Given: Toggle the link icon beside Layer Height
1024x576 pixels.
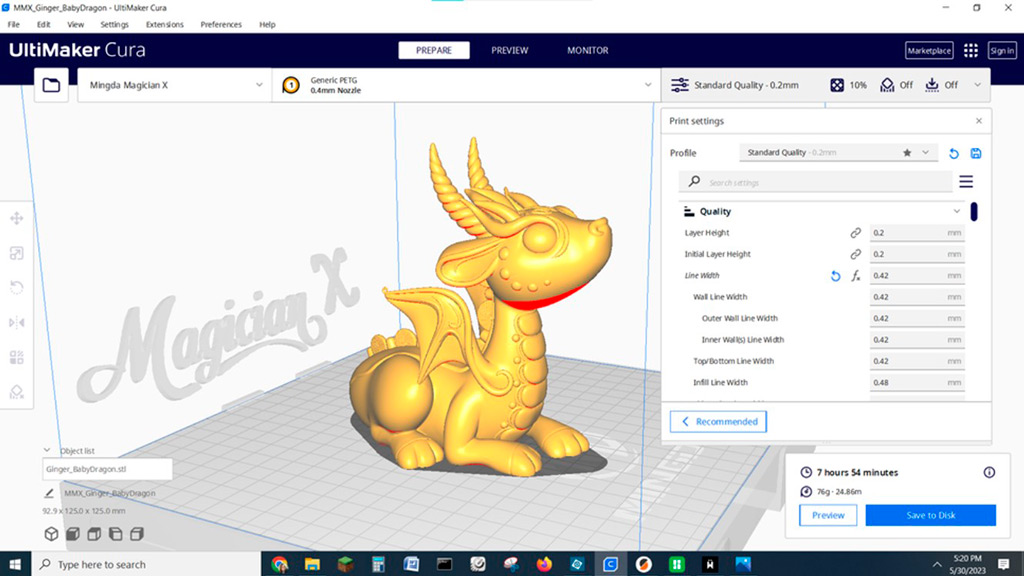Looking at the screenshot, I should point(855,233).
